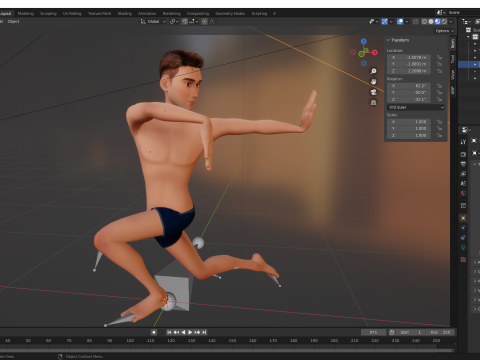
Task: Jump to the end frame
Action: (x=204, y=332)
